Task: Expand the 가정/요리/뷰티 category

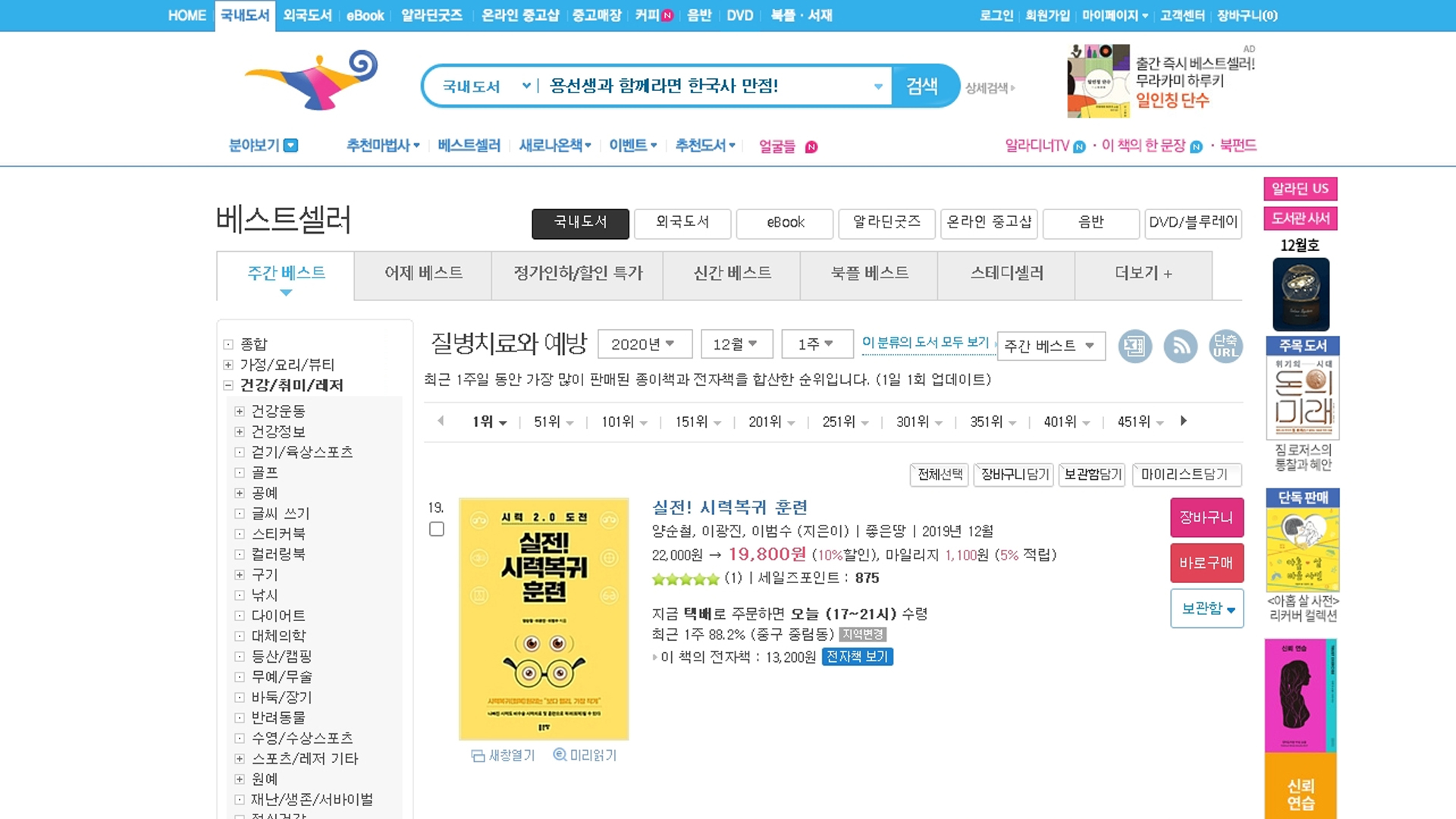Action: coord(227,365)
